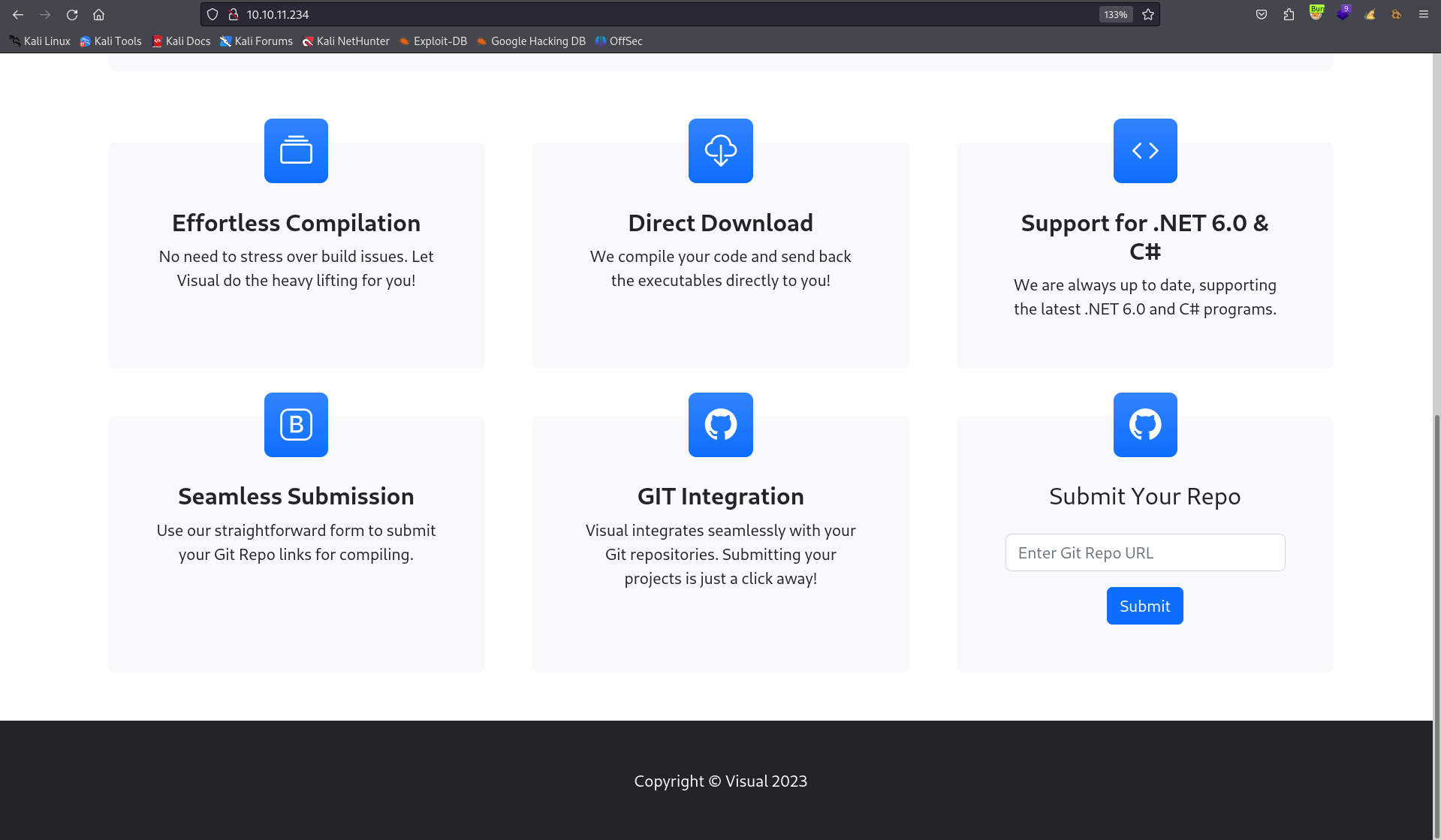Click the browser back arrow
1441x840 pixels.
coord(18,14)
